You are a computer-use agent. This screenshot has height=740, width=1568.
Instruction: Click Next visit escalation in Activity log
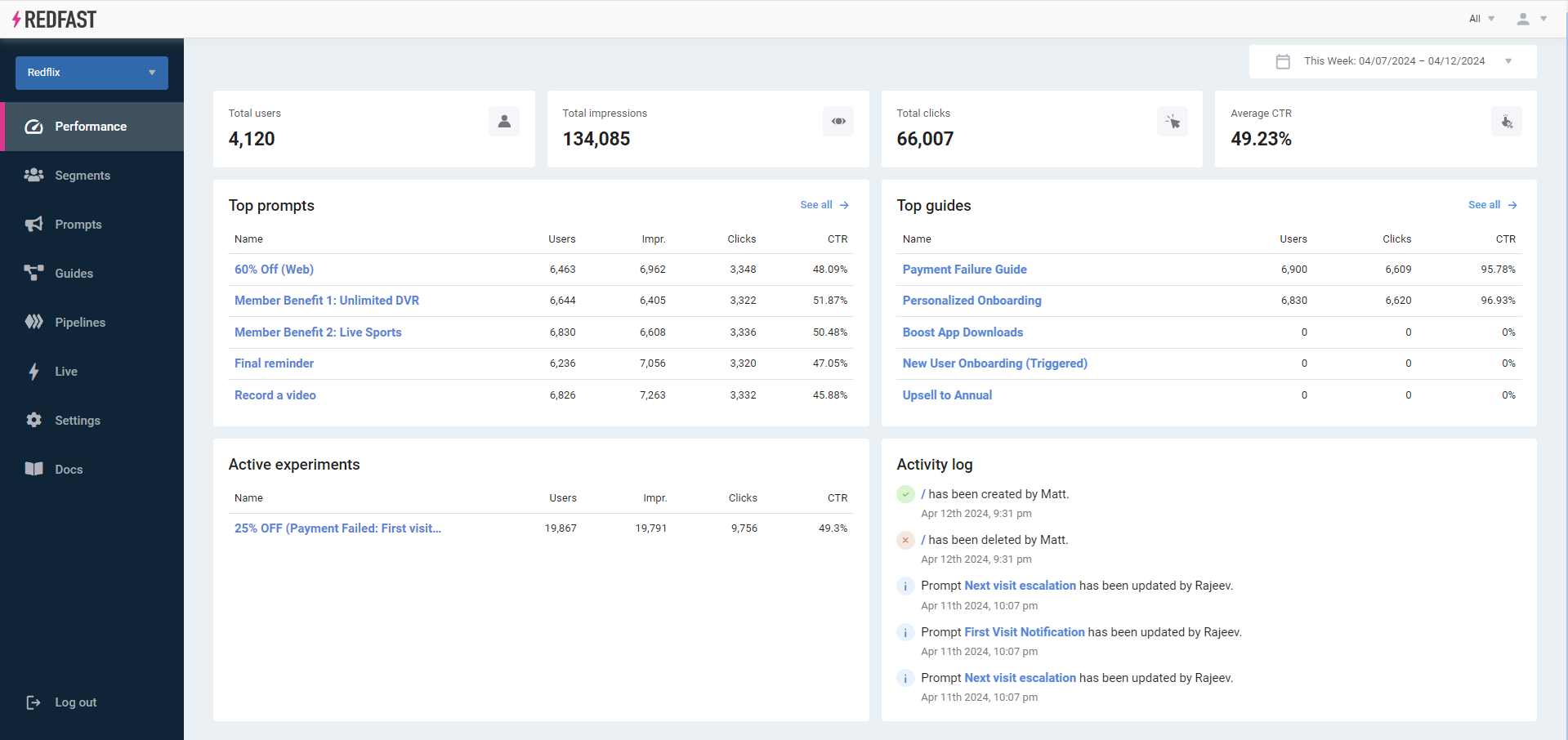1020,586
